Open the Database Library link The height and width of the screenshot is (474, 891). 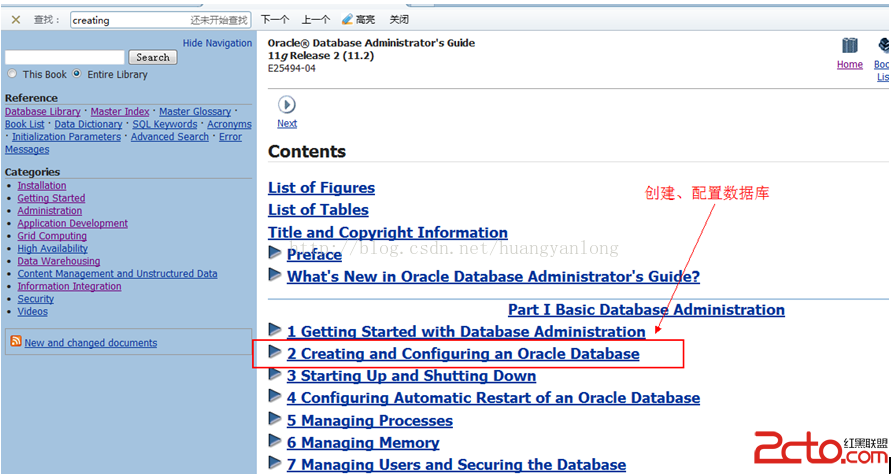tap(43, 112)
